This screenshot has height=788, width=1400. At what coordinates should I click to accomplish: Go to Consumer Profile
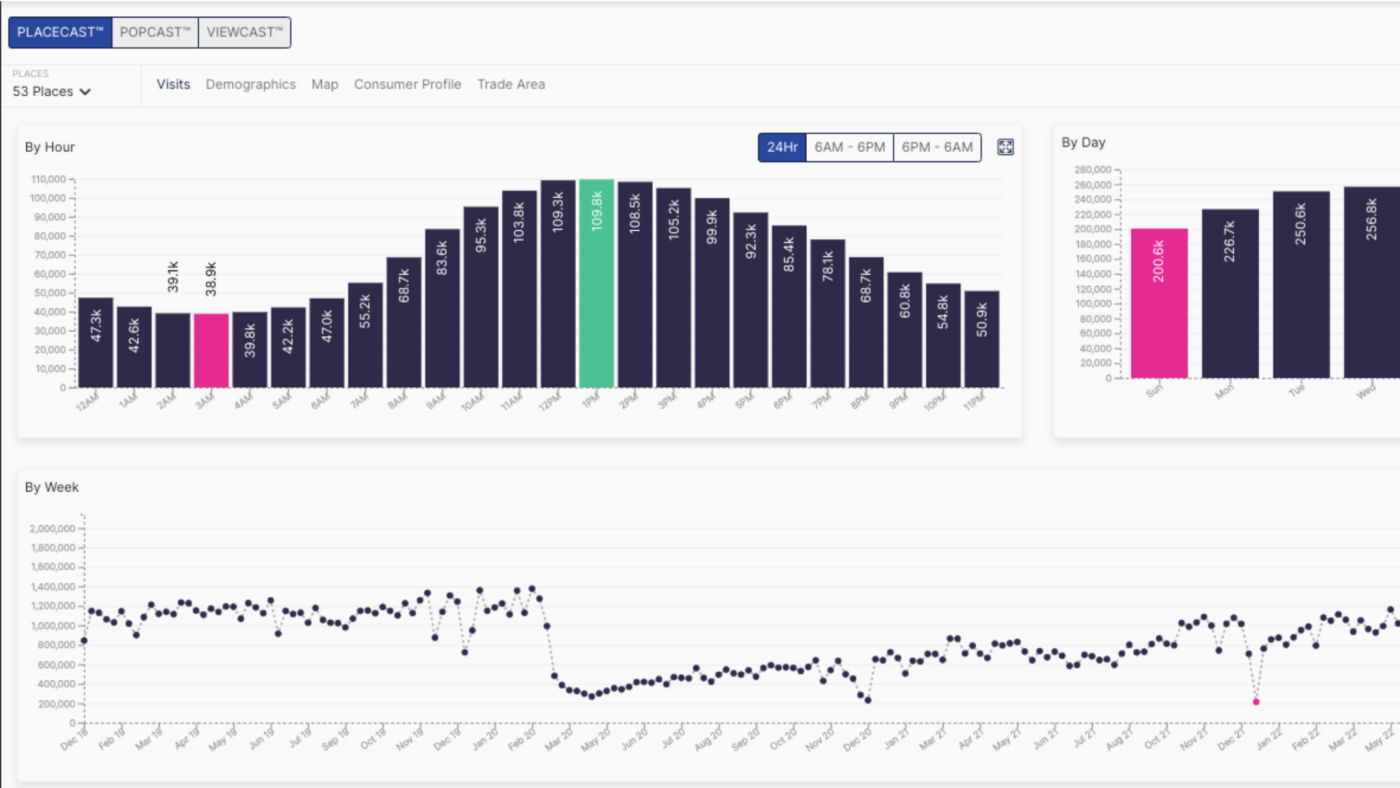coord(407,84)
